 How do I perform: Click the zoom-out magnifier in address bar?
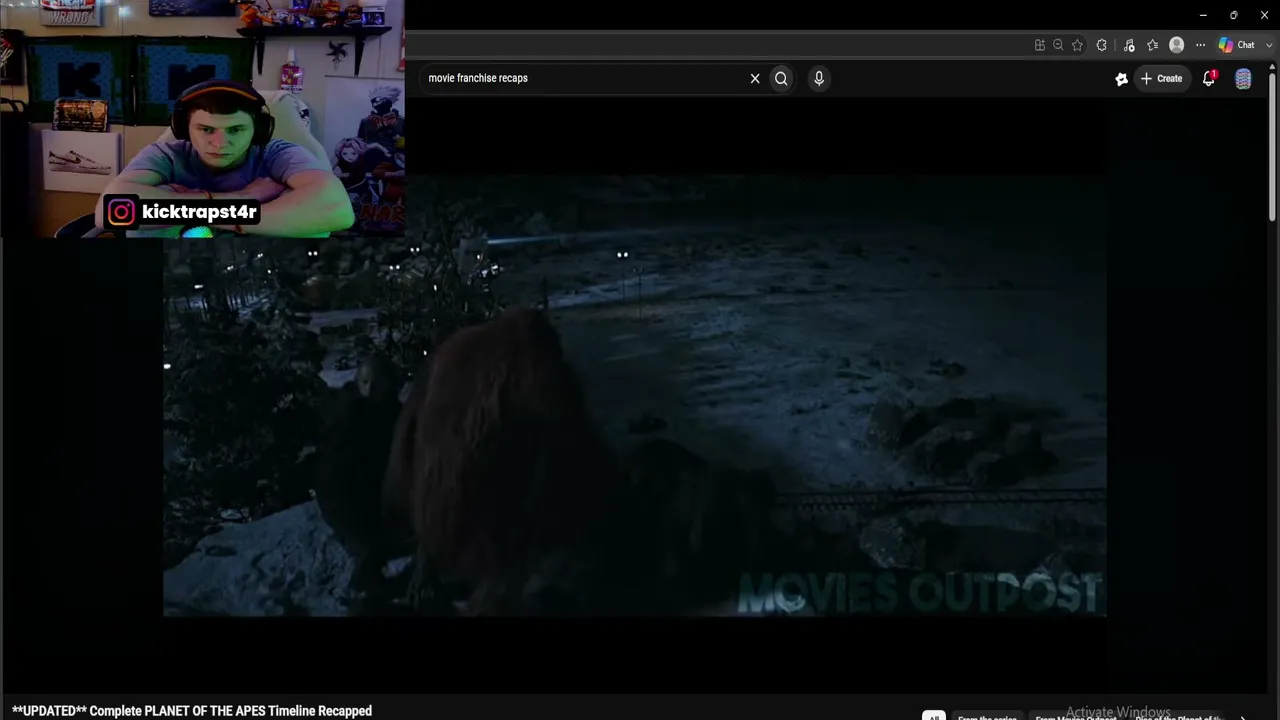[1058, 45]
